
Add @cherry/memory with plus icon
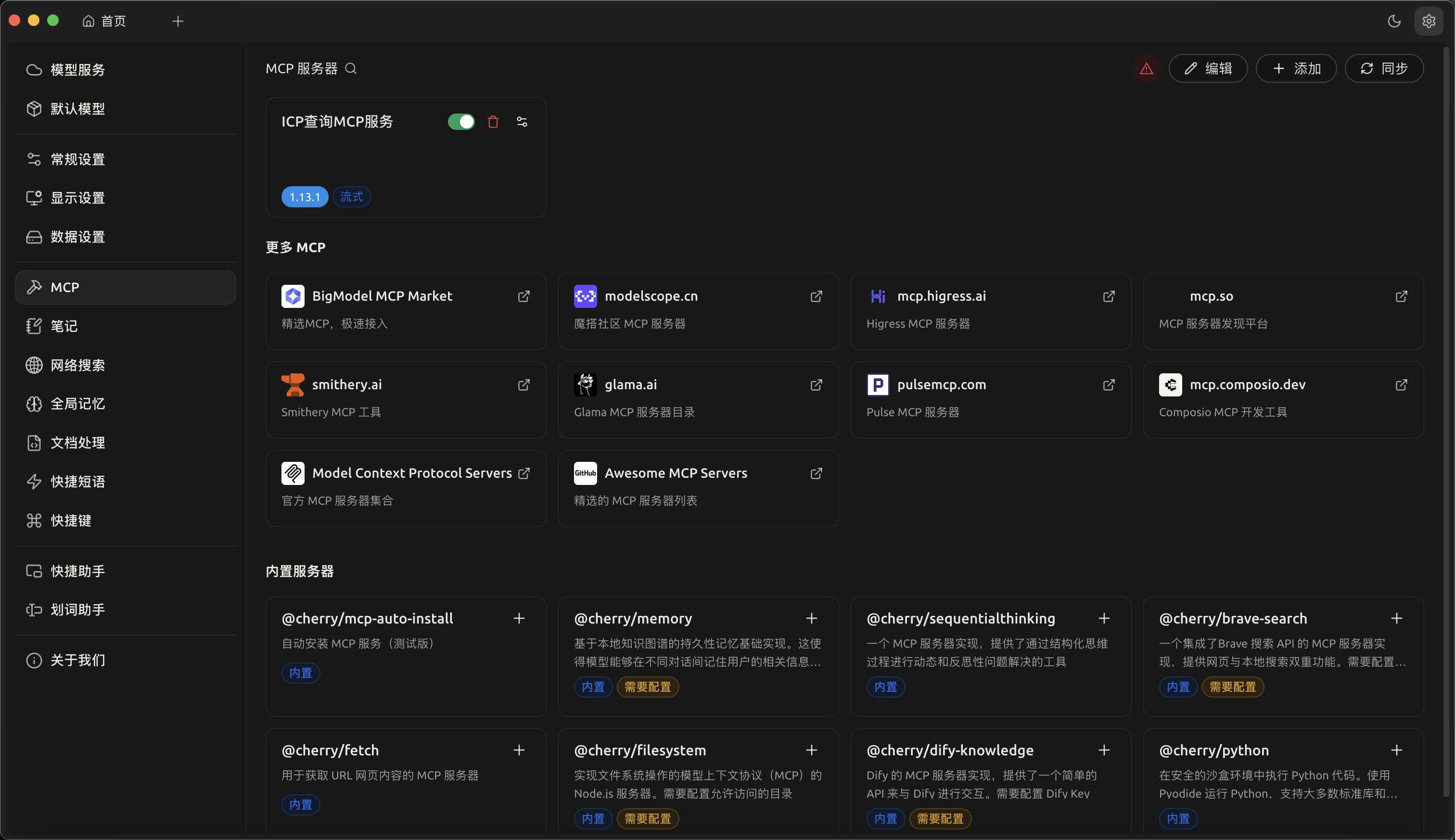point(812,619)
